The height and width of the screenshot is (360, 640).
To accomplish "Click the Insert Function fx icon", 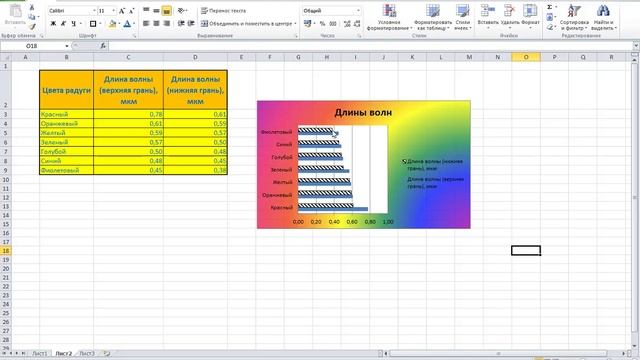I will click(103, 46).
